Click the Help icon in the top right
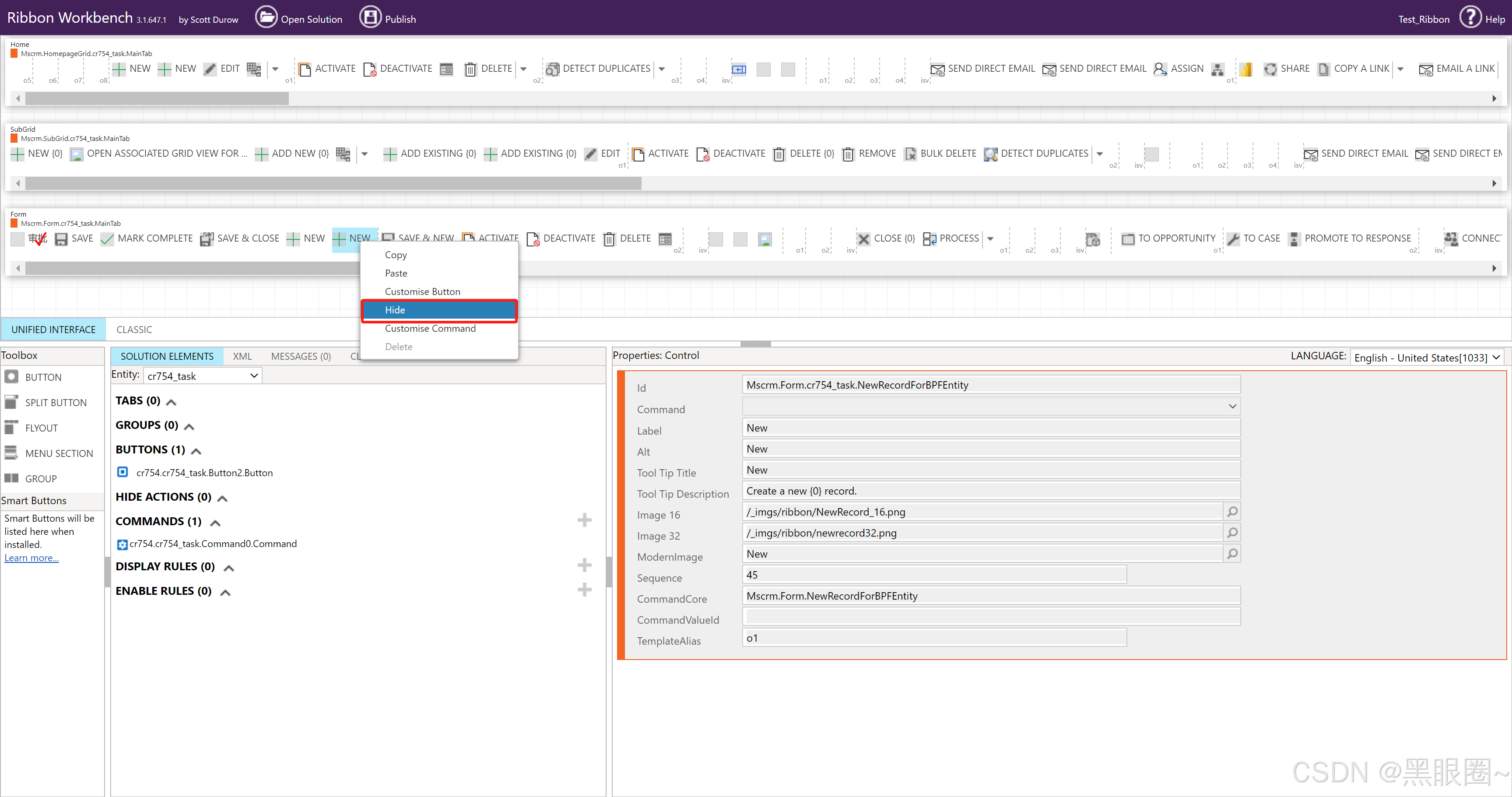Screen dimensions: 1512x797 (x=1470, y=17)
